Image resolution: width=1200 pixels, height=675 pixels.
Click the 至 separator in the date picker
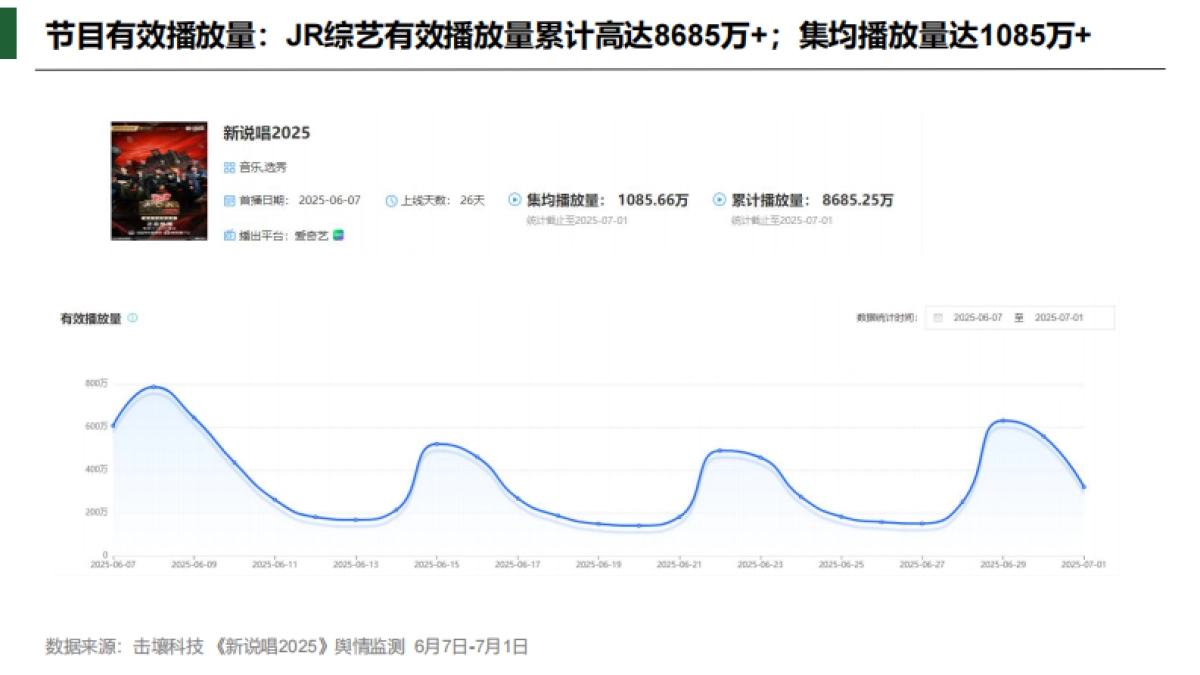[1019, 317]
